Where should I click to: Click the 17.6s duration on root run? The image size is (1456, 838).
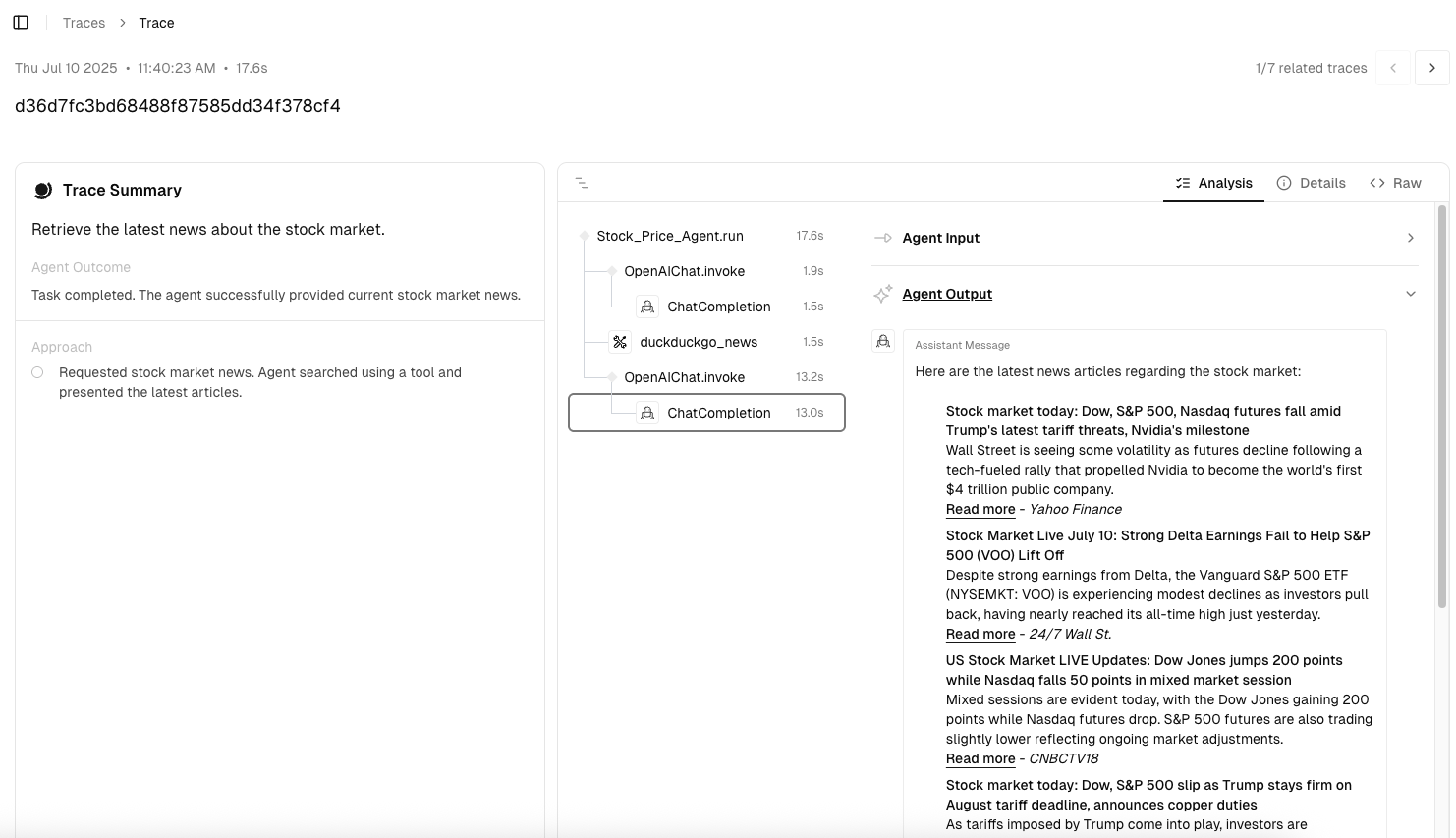[810, 236]
